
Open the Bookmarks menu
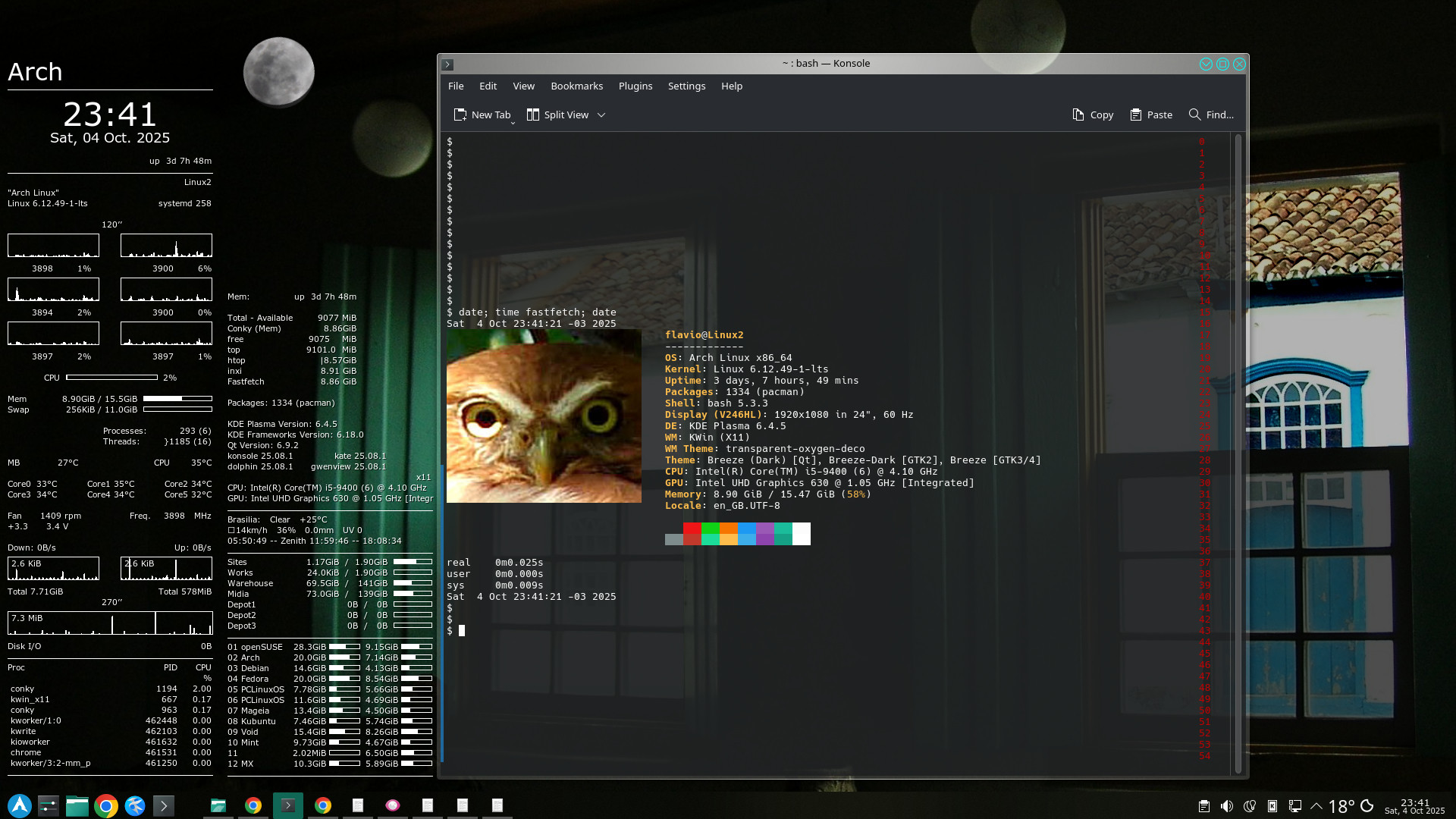click(576, 86)
